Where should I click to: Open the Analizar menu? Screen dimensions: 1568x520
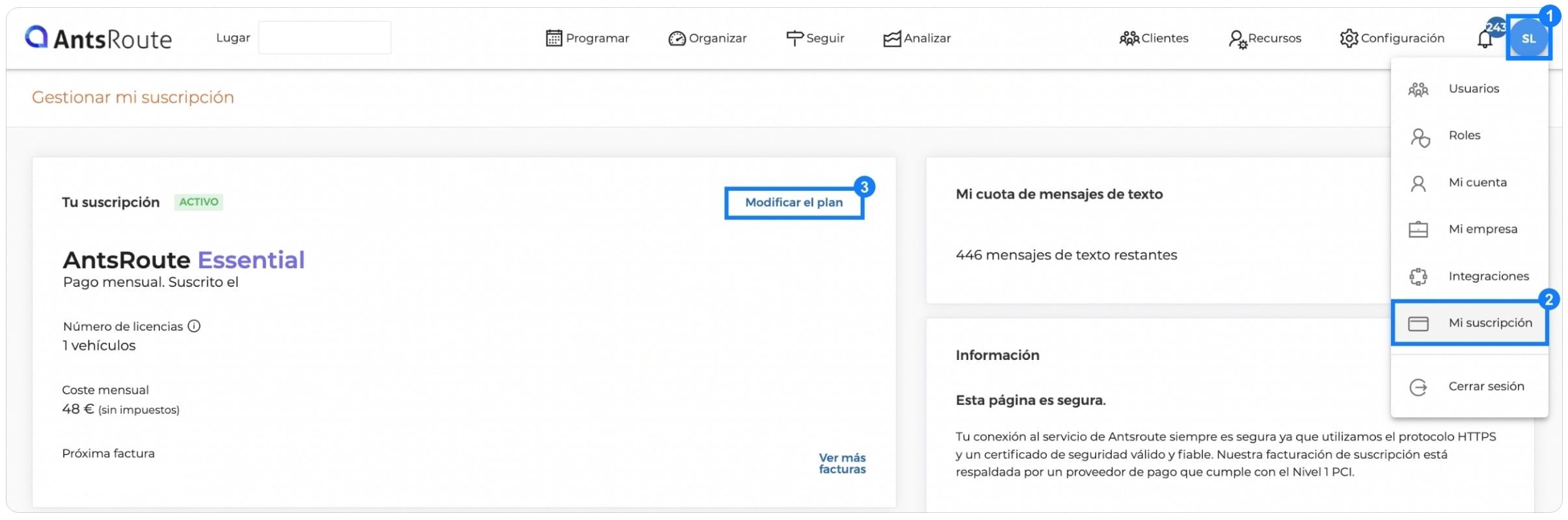[917, 39]
